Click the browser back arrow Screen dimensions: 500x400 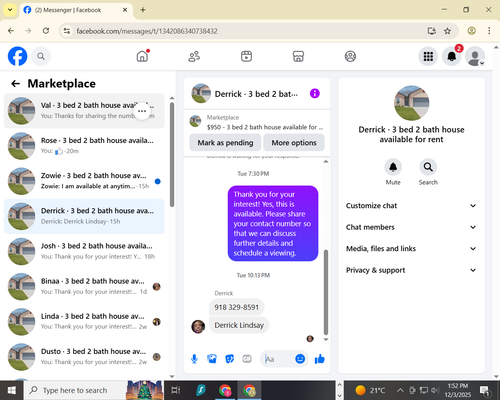(11, 31)
